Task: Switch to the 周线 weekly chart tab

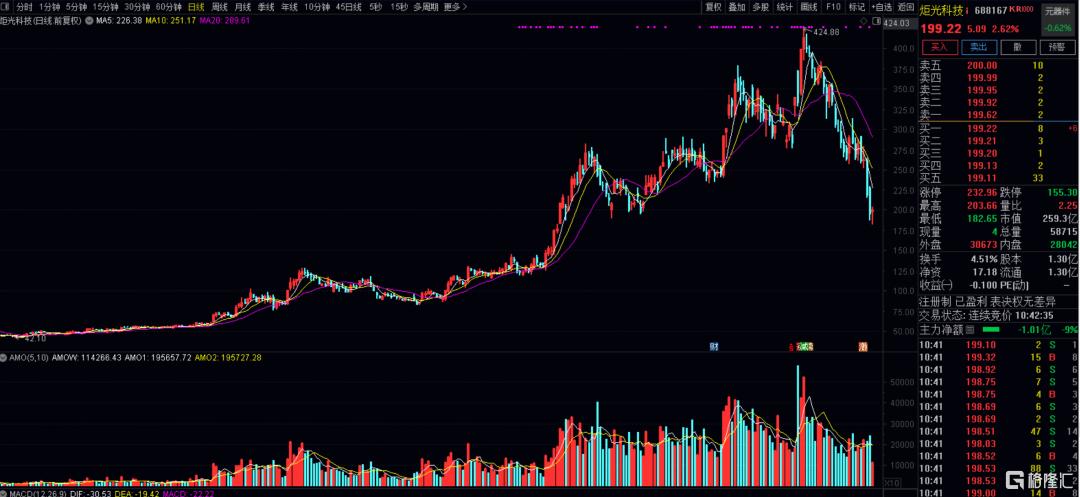Action: click(220, 7)
